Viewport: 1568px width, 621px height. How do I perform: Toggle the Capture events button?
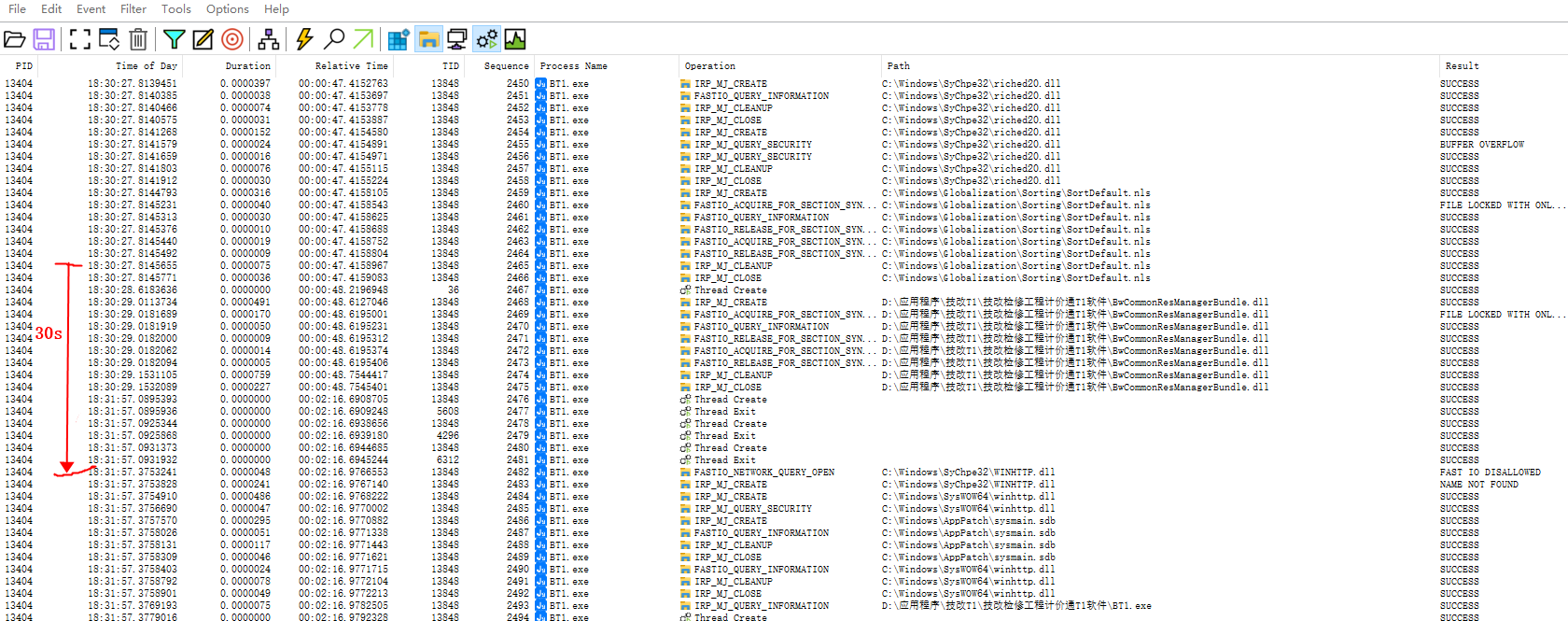point(80,39)
